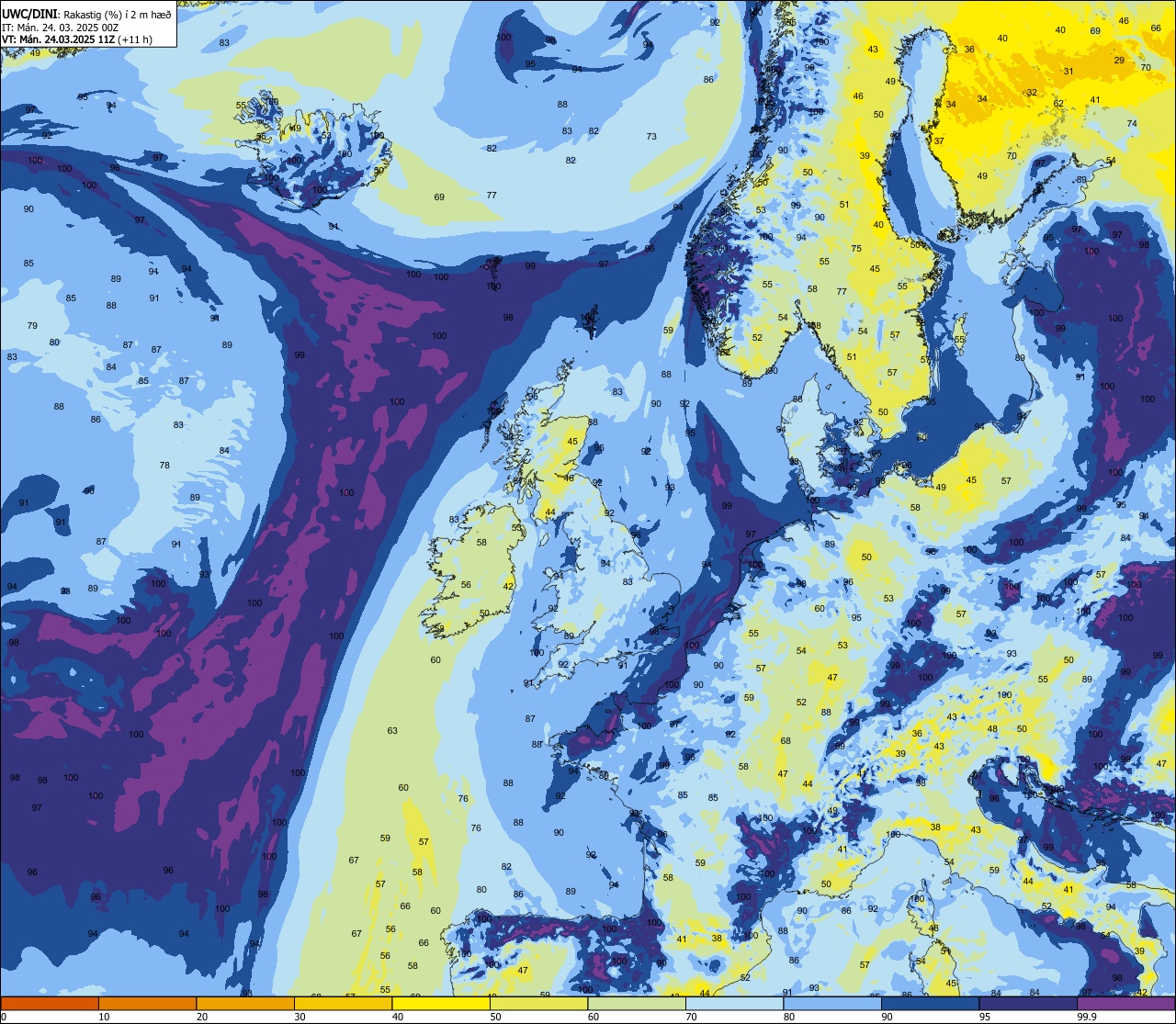This screenshot has width=1176, height=1024.
Task: Click the legend scale label '20'
Action: click(202, 1017)
